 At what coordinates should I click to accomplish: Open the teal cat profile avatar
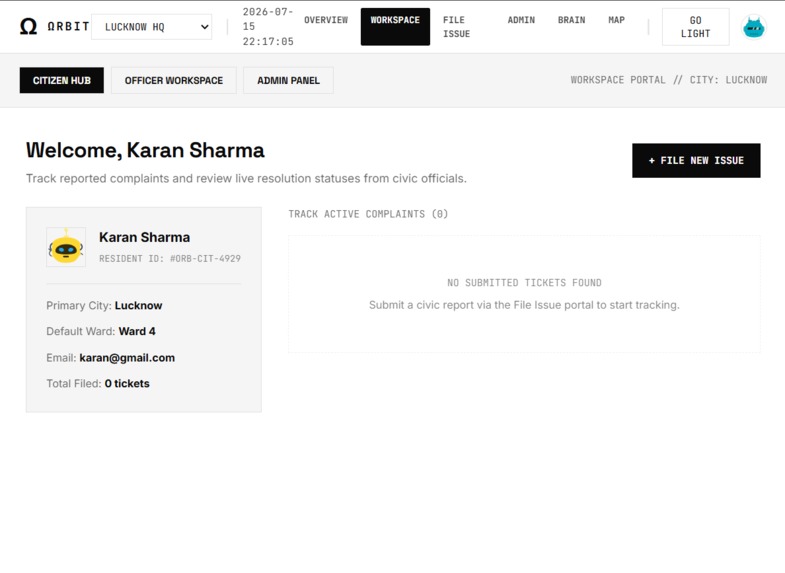pos(753,27)
